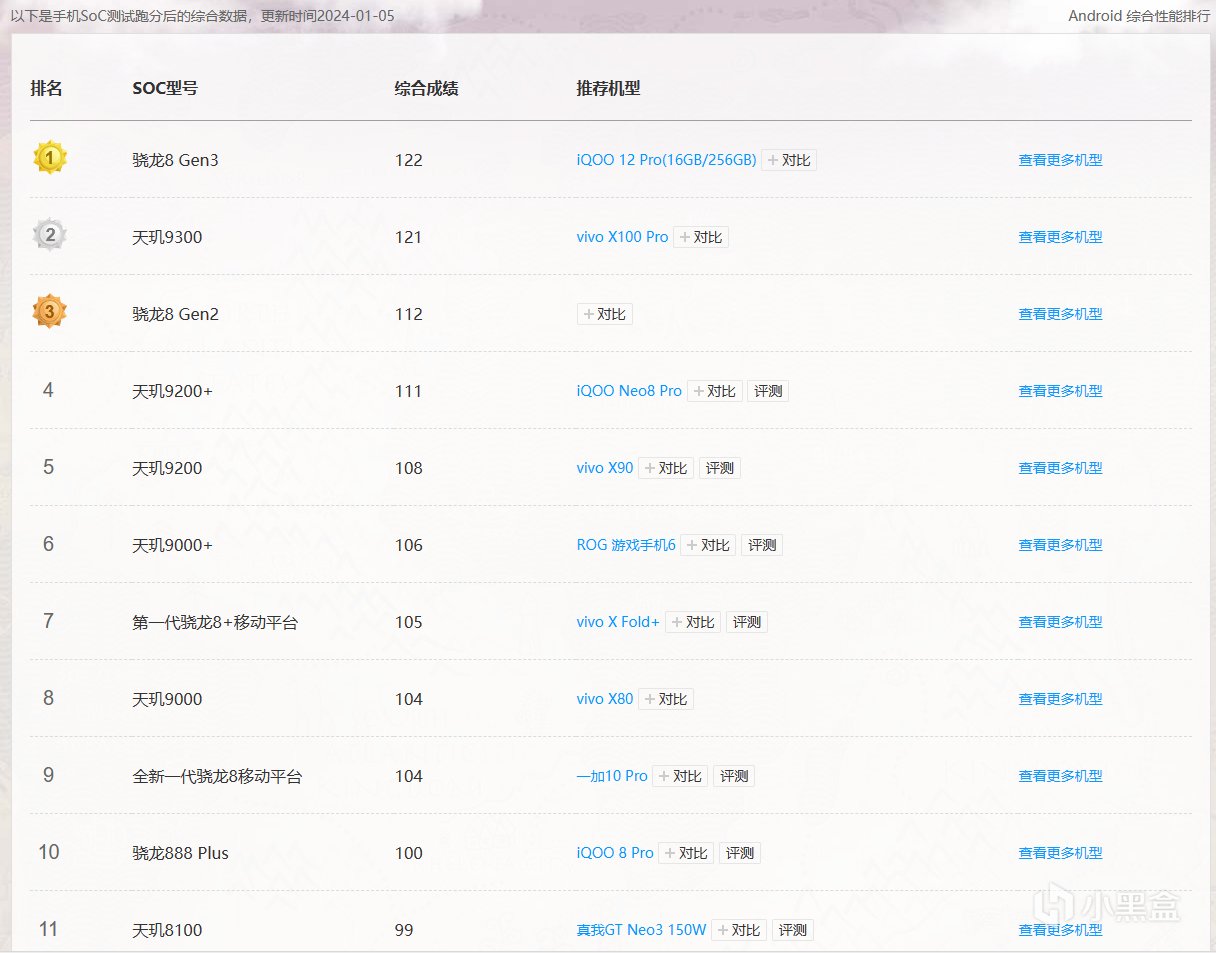Click the silver rank 2 medal icon
The height and width of the screenshot is (953, 1216).
49,235
